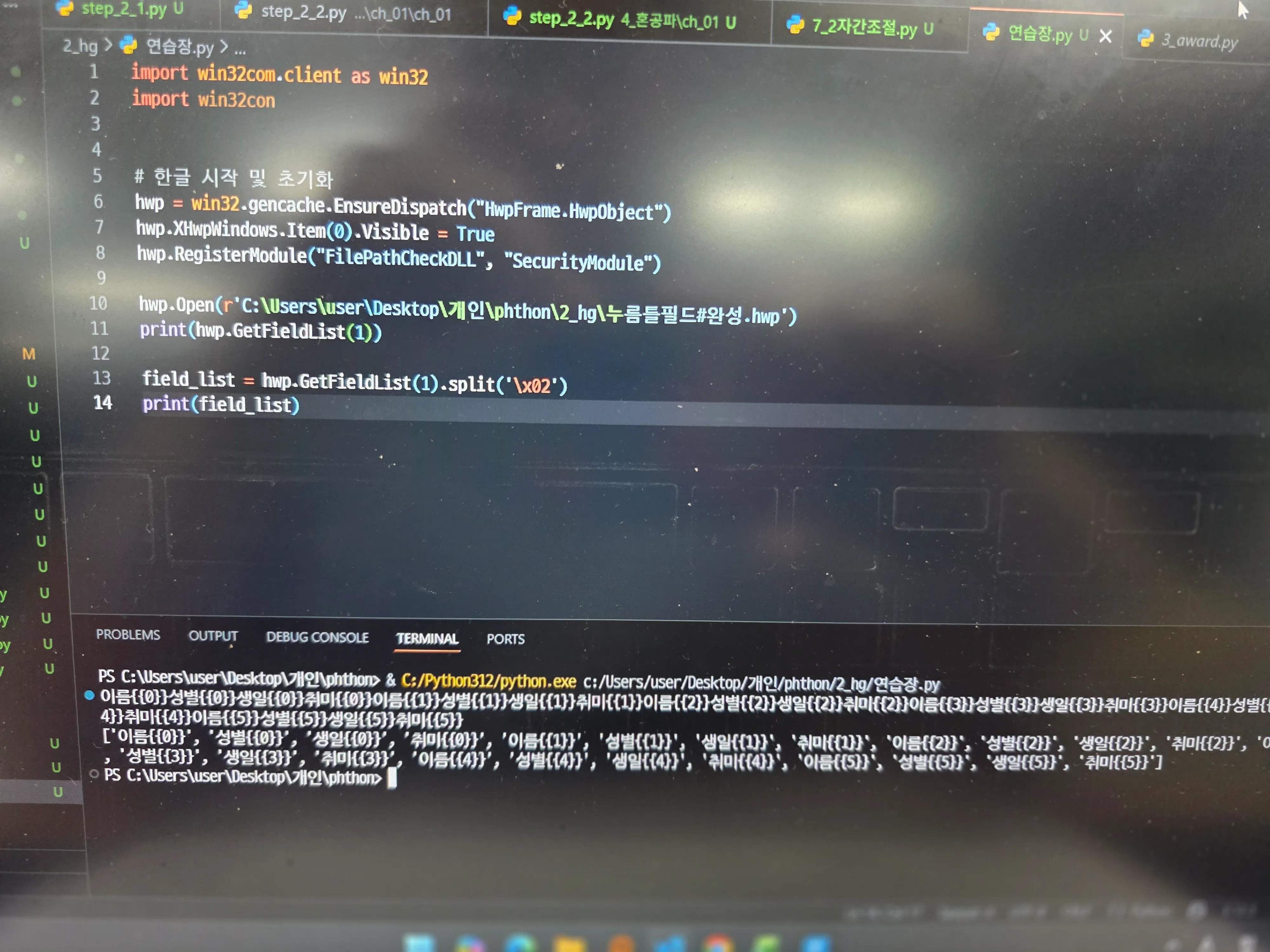The width and height of the screenshot is (1270, 952).
Task: Click the Python file icon in the breadcrumb
Action: 128,45
